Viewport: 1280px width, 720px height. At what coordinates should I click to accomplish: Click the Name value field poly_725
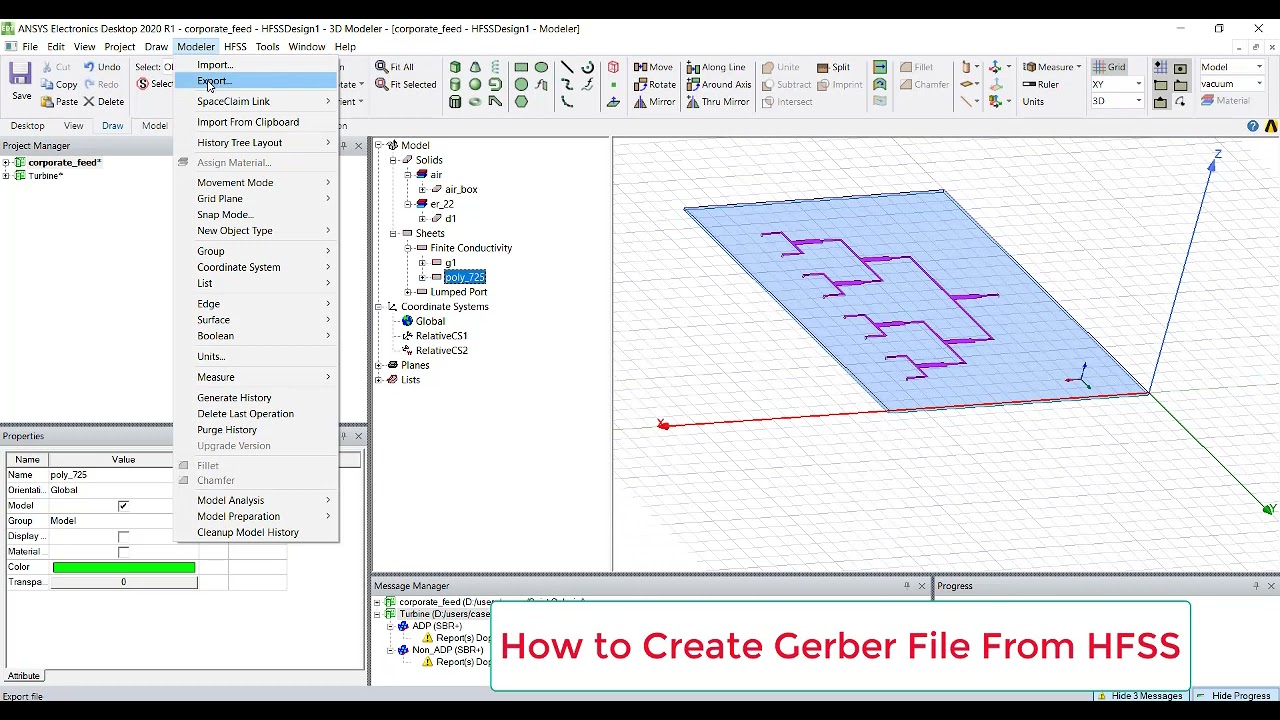pos(110,475)
